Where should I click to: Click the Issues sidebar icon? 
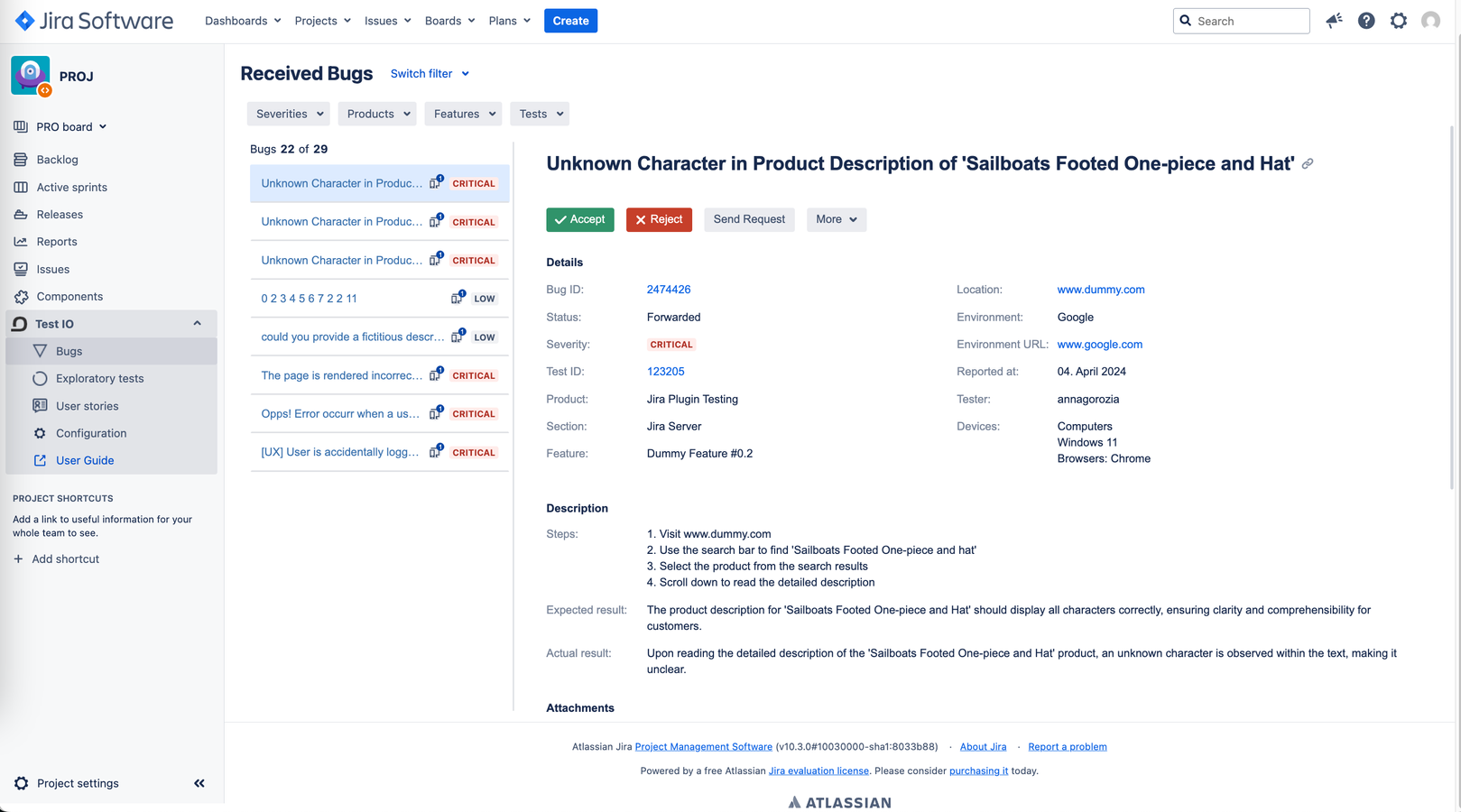click(x=21, y=269)
